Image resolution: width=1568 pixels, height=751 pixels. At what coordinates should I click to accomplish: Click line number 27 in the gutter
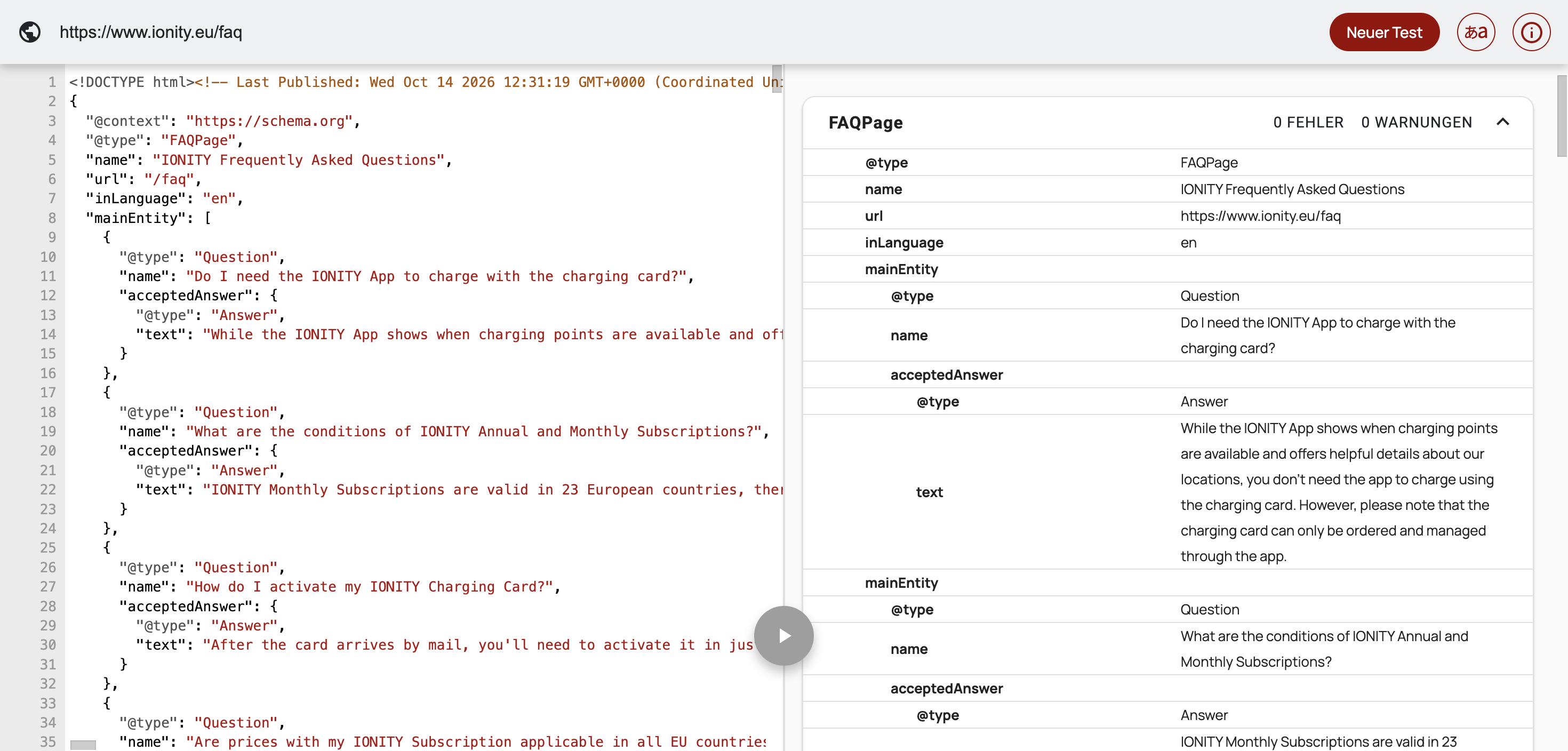pyautogui.click(x=48, y=587)
